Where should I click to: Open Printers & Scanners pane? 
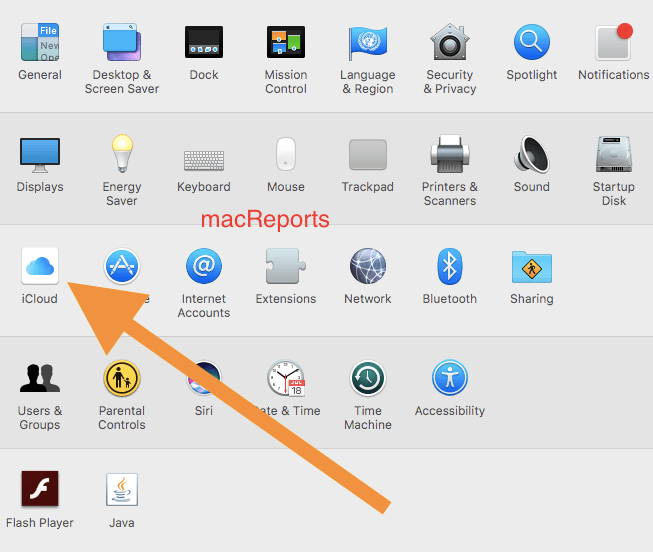click(450, 154)
